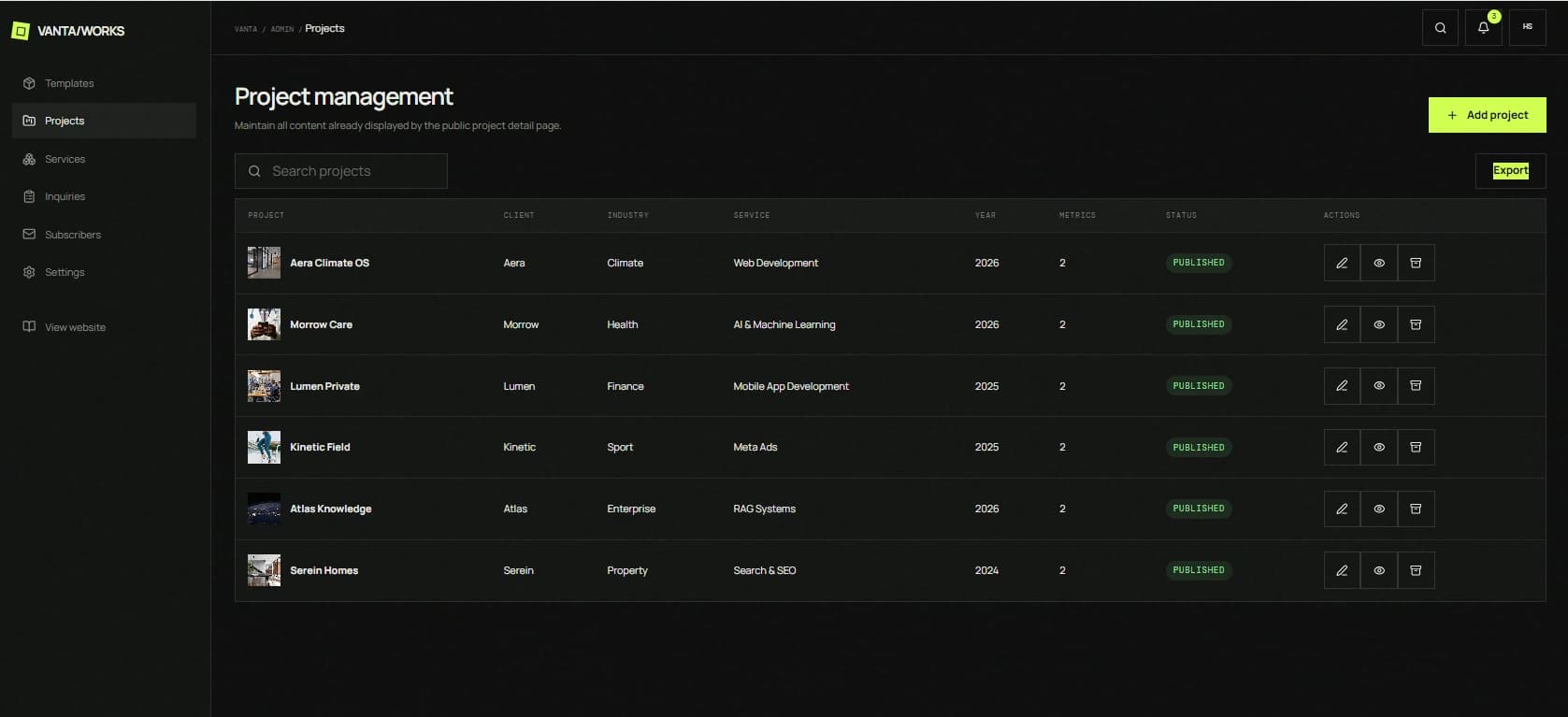Open Aera Climate OS thumbnail
This screenshot has height=717, width=1568.
[x=264, y=263]
